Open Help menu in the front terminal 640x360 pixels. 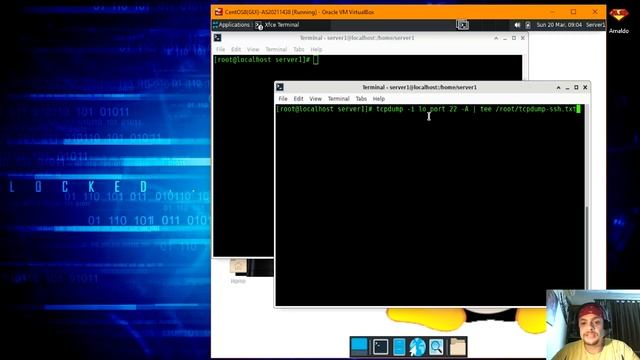(378, 99)
